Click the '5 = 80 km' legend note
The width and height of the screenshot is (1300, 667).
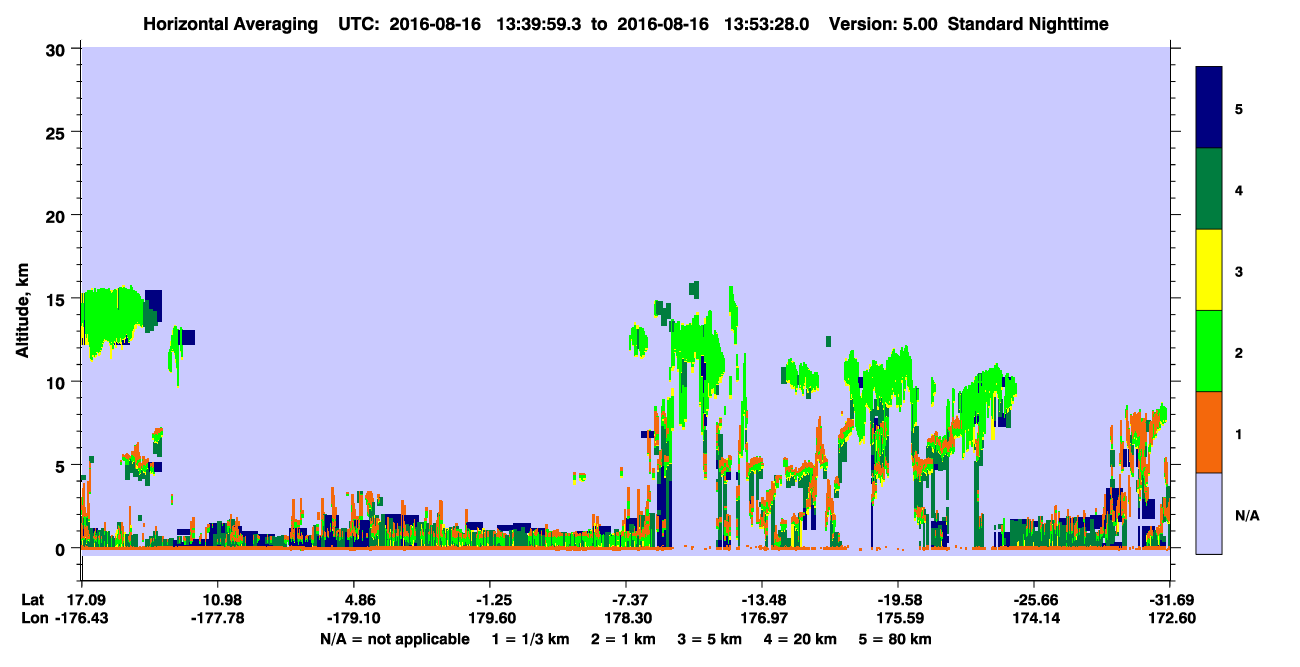click(x=894, y=639)
